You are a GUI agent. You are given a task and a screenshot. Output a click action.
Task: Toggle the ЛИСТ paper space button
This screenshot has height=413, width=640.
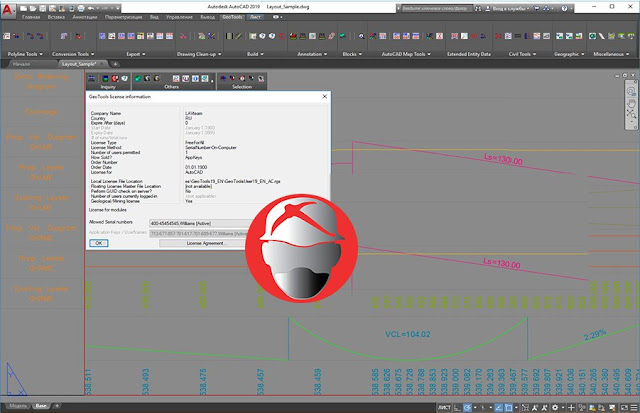tap(444, 407)
